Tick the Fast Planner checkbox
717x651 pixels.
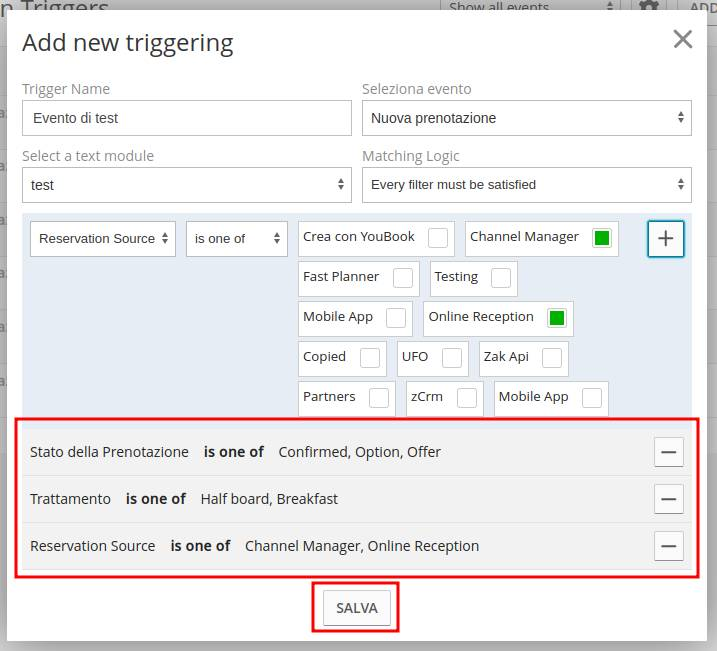coord(402,278)
